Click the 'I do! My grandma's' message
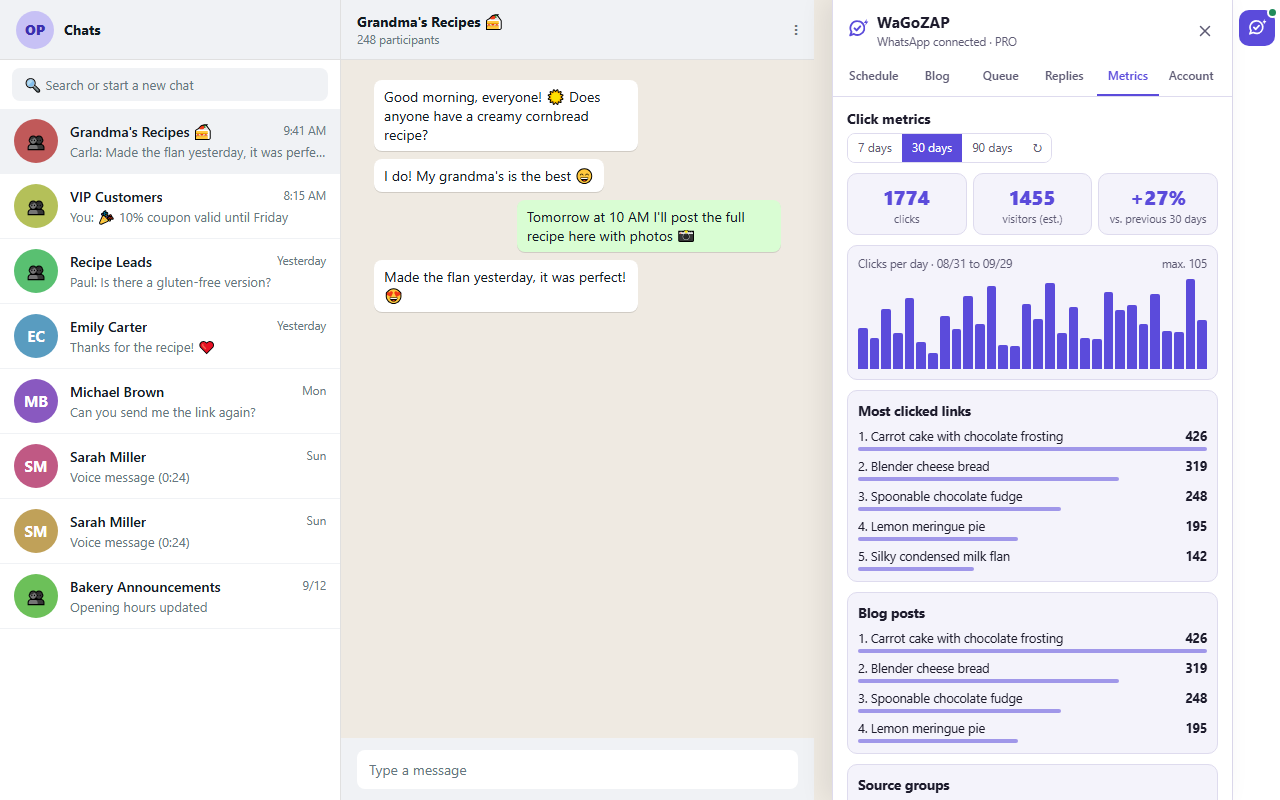This screenshot has height=800, width=1280. [x=489, y=176]
